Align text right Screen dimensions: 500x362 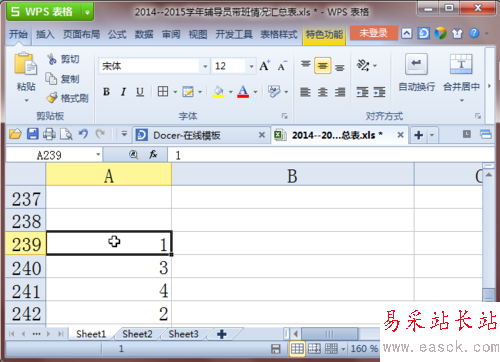pyautogui.click(x=340, y=92)
